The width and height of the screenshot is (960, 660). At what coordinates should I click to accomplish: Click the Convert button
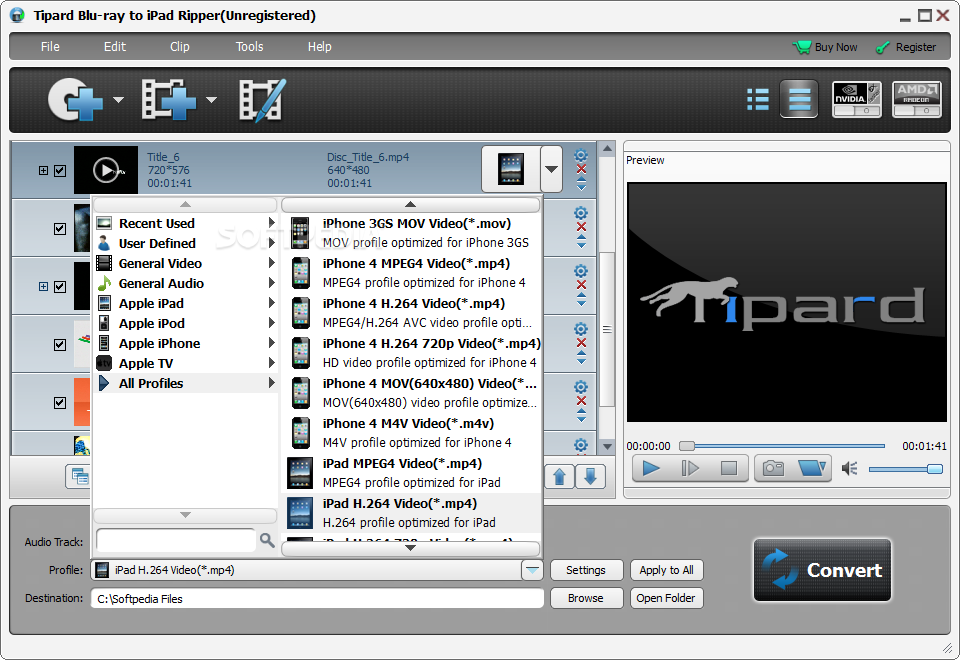pos(822,570)
